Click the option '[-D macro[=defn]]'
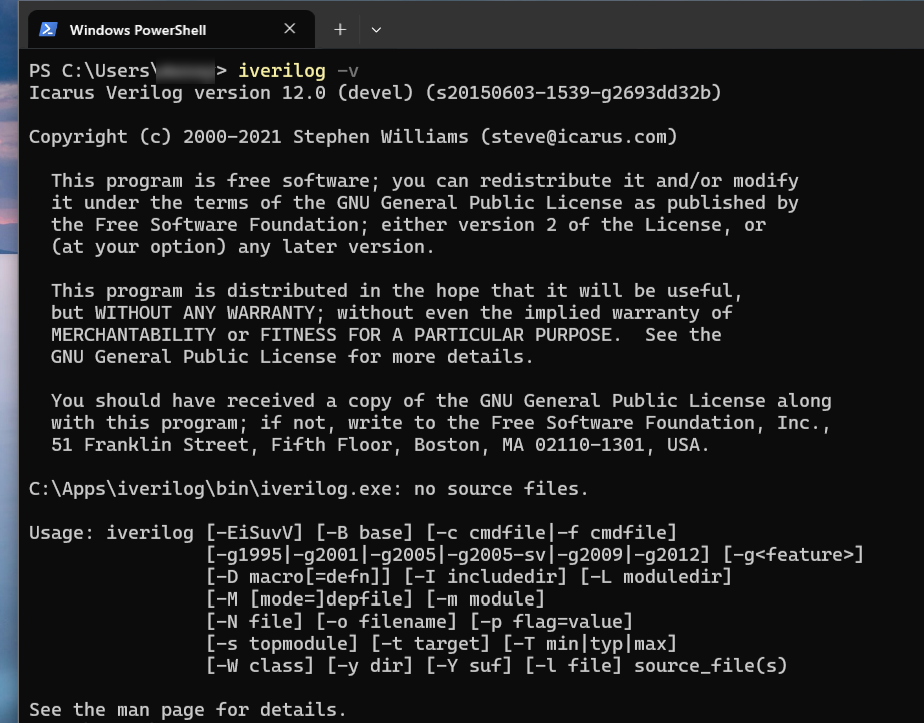This screenshot has width=924, height=723. [x=298, y=577]
